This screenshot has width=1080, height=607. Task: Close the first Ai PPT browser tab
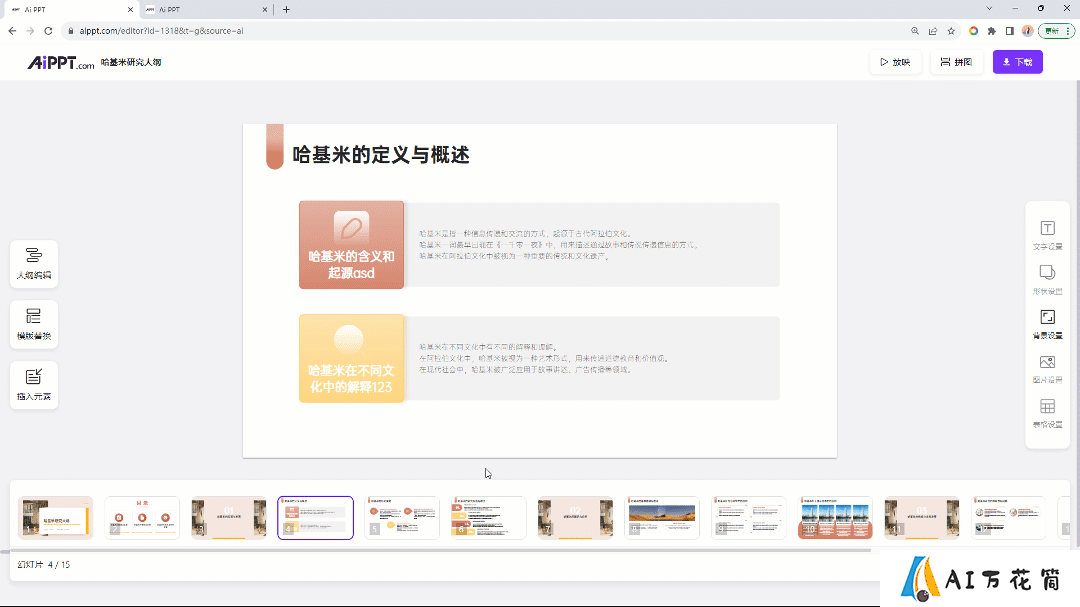click(x=130, y=10)
